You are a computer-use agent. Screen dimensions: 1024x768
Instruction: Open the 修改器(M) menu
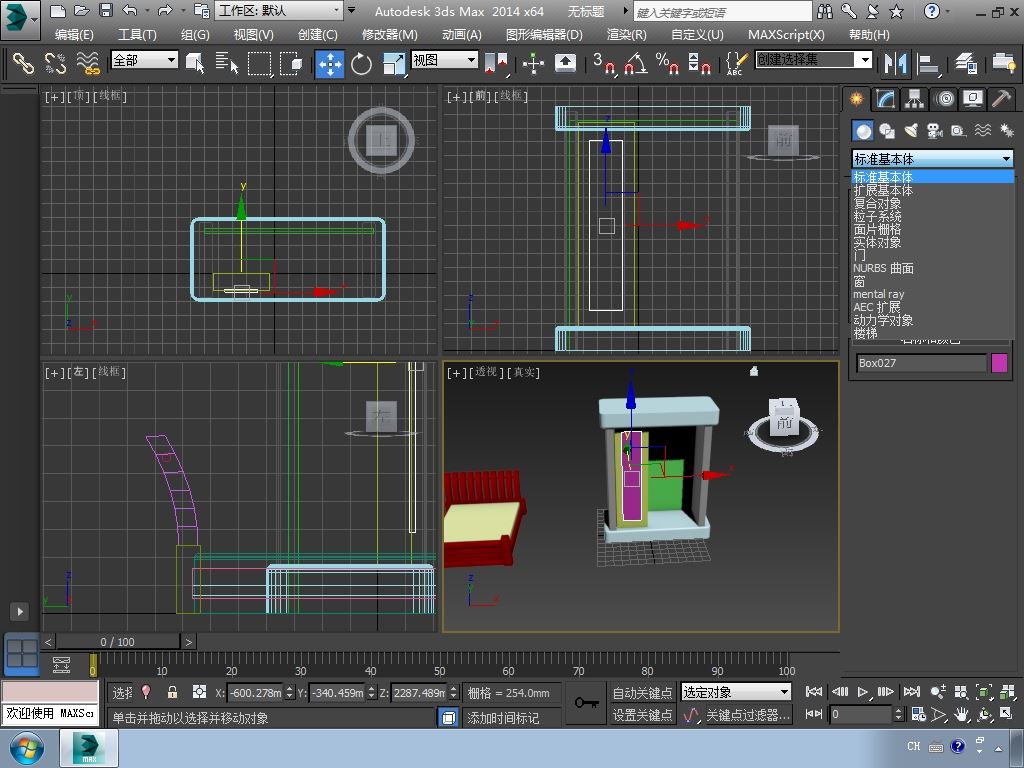tap(389, 34)
